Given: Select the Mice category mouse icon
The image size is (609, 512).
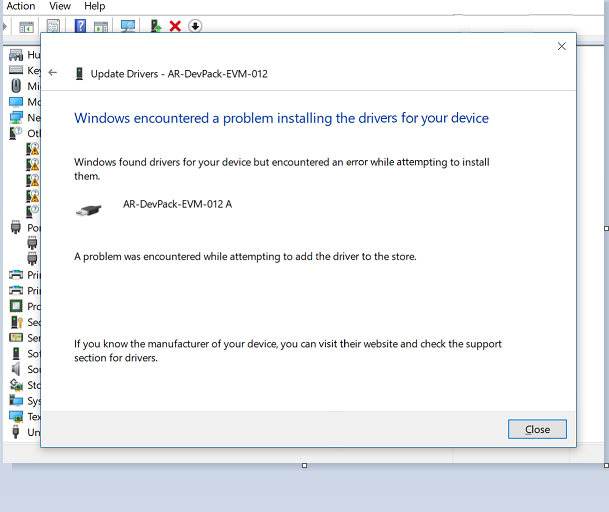Looking at the screenshot, I should pos(16,86).
